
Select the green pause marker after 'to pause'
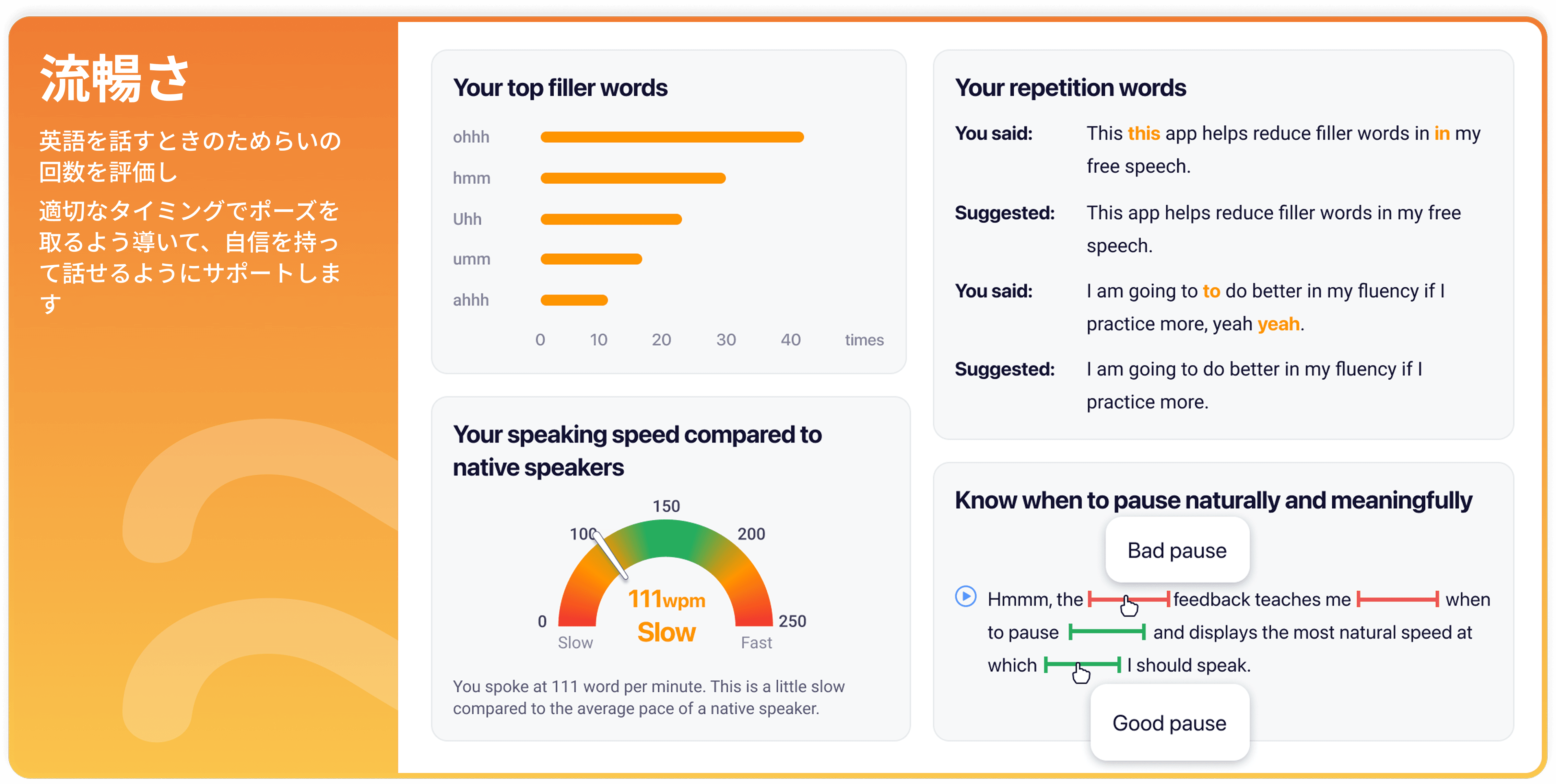(1107, 632)
